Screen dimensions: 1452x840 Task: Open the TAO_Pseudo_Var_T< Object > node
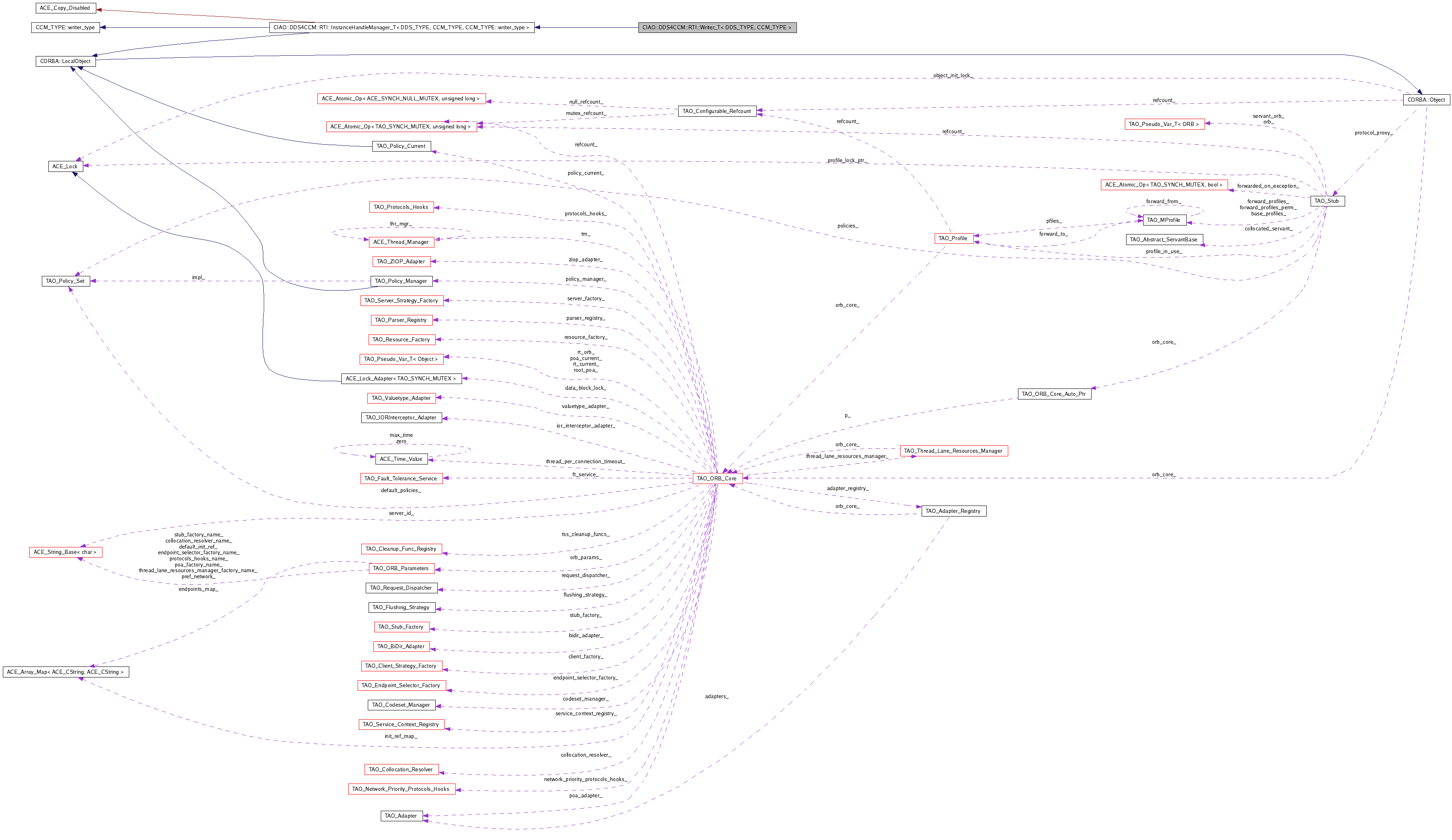tap(401, 360)
